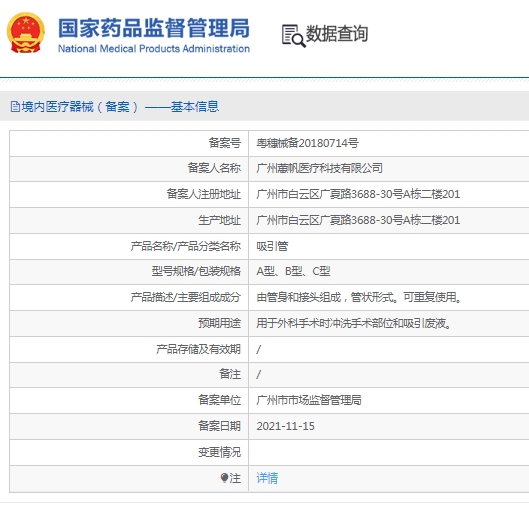Viewport: 529px width, 507px height.
Task: Click the 产品描述/主要组成成分 label
Action: (x=186, y=297)
